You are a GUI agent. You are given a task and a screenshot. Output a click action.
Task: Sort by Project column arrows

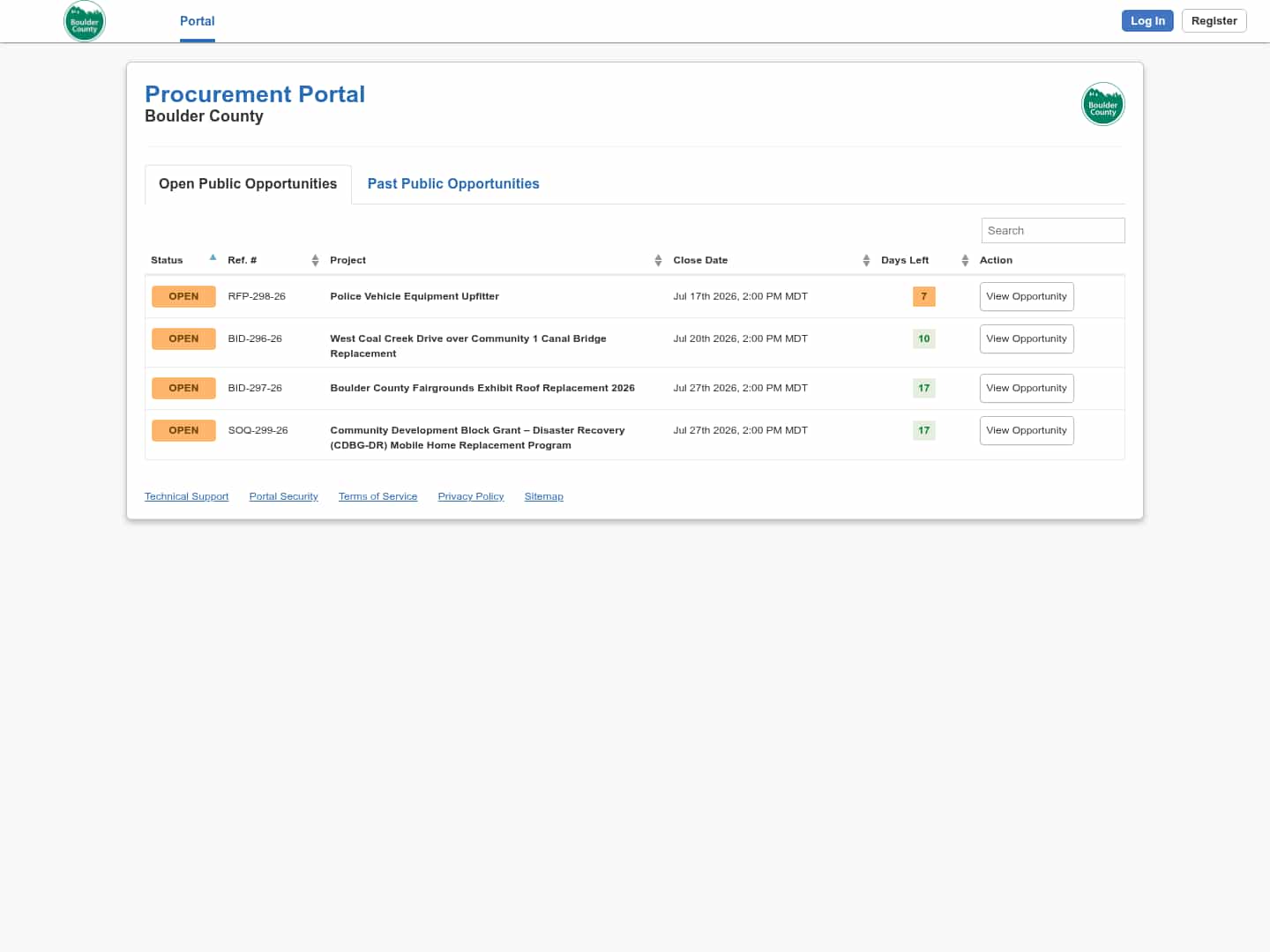click(658, 260)
